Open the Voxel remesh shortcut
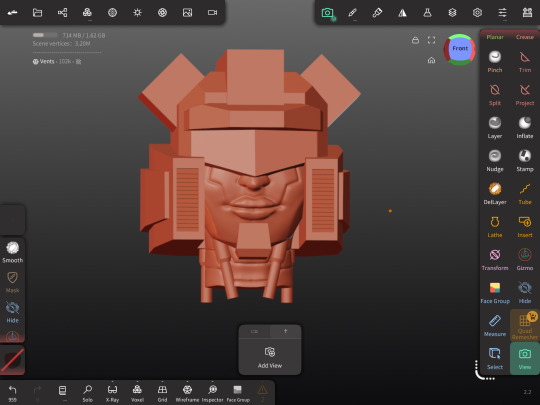The height and width of the screenshot is (405, 540). (137, 393)
